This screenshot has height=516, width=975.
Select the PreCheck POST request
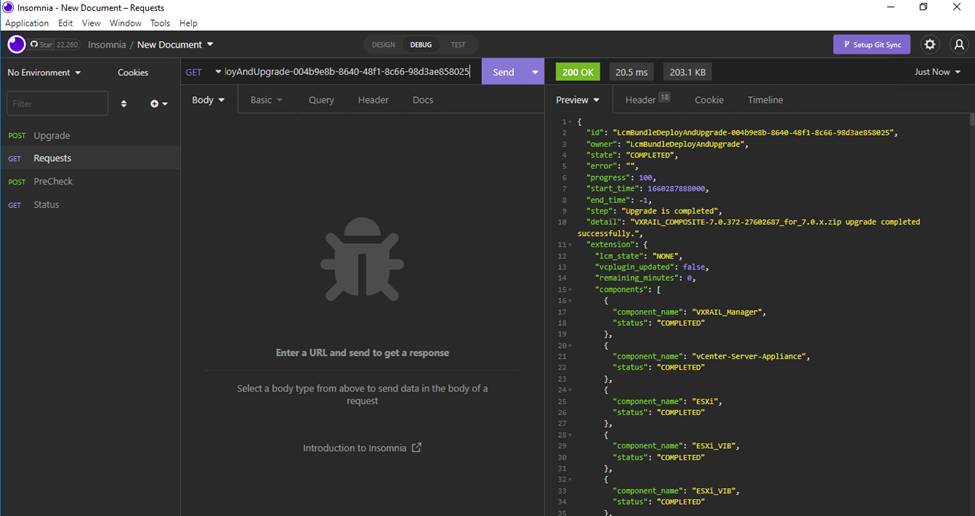click(53, 181)
